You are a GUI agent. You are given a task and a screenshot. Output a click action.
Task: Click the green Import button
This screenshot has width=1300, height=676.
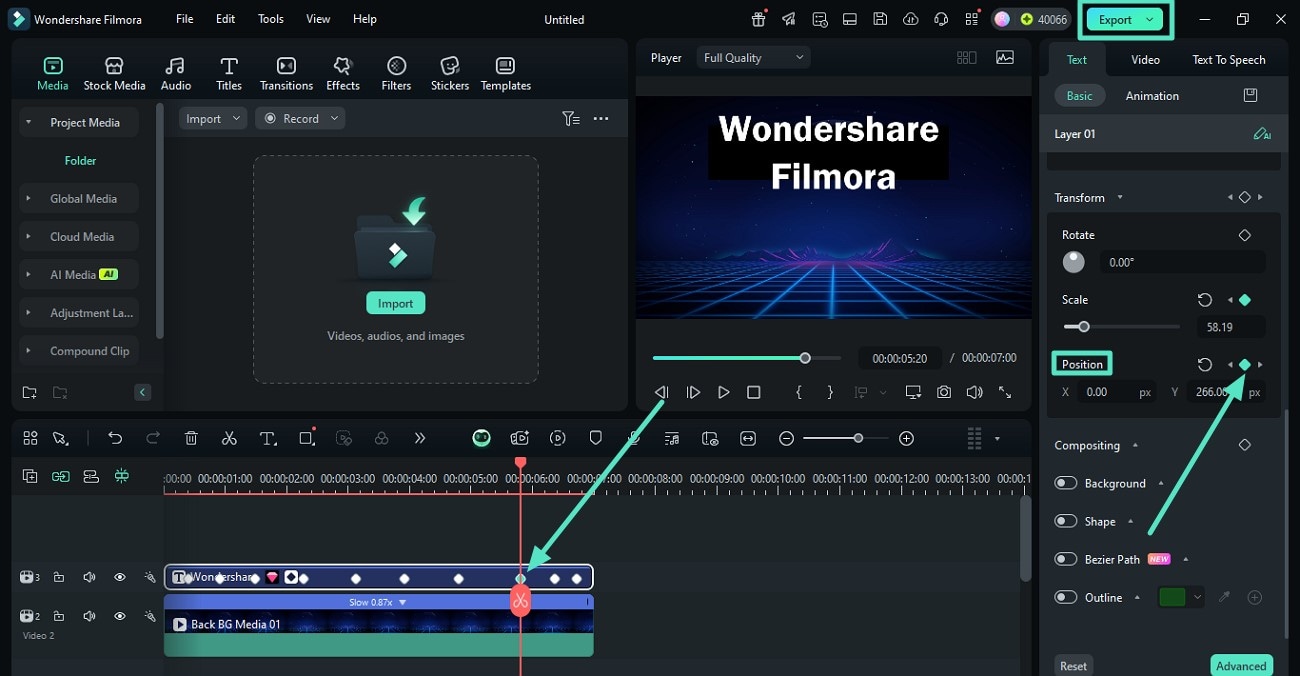tap(395, 303)
